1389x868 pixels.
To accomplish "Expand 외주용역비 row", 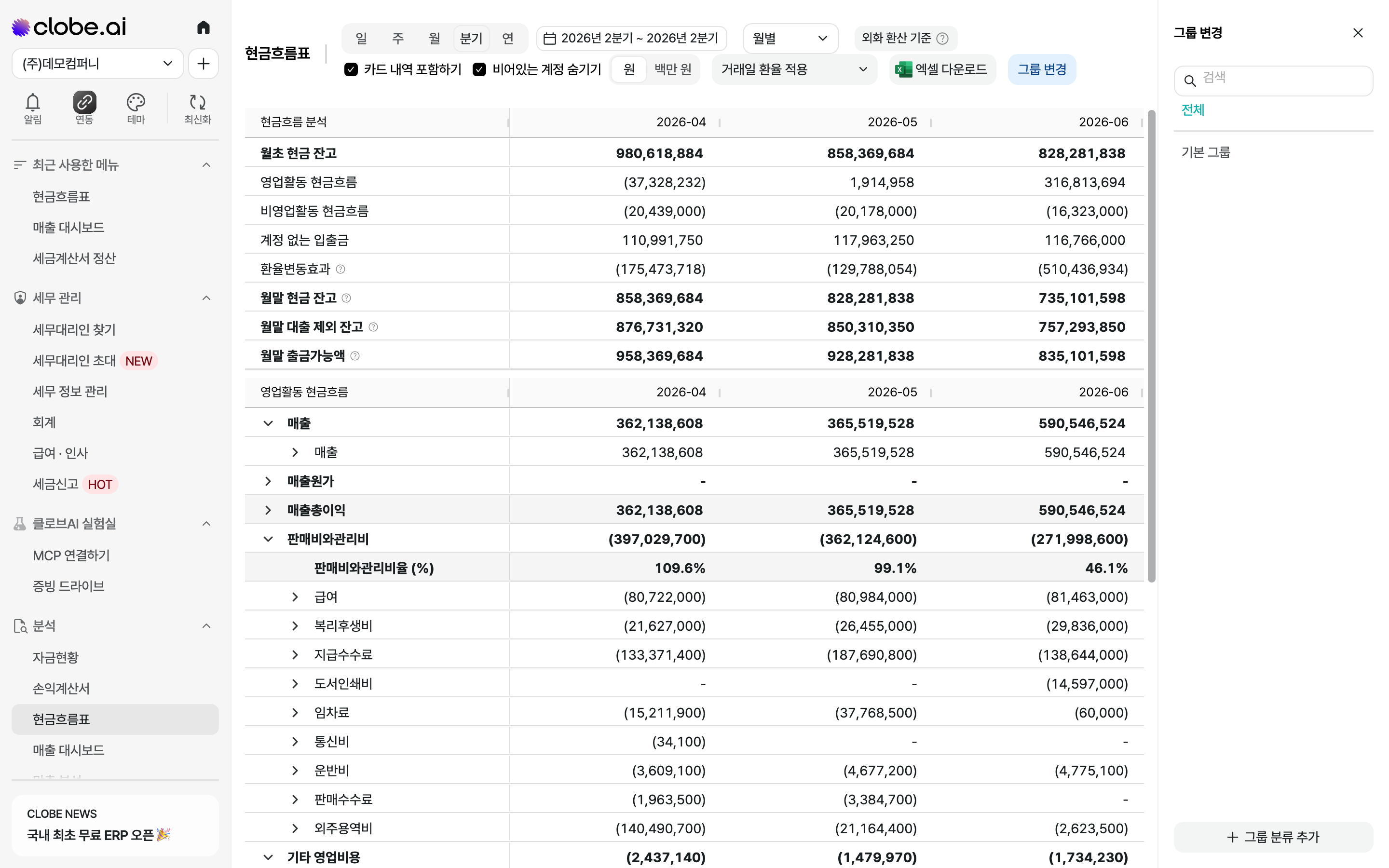I will pyautogui.click(x=295, y=828).
